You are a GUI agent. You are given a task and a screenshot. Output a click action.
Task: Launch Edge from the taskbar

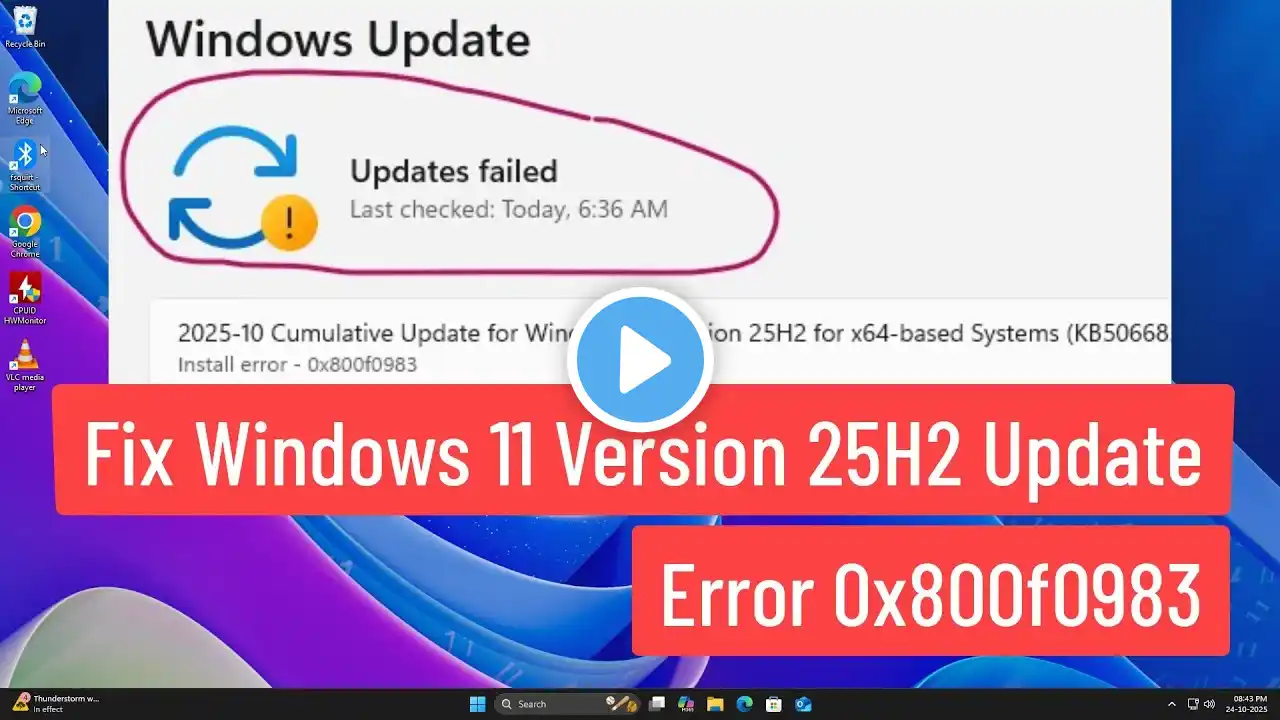[x=744, y=704]
